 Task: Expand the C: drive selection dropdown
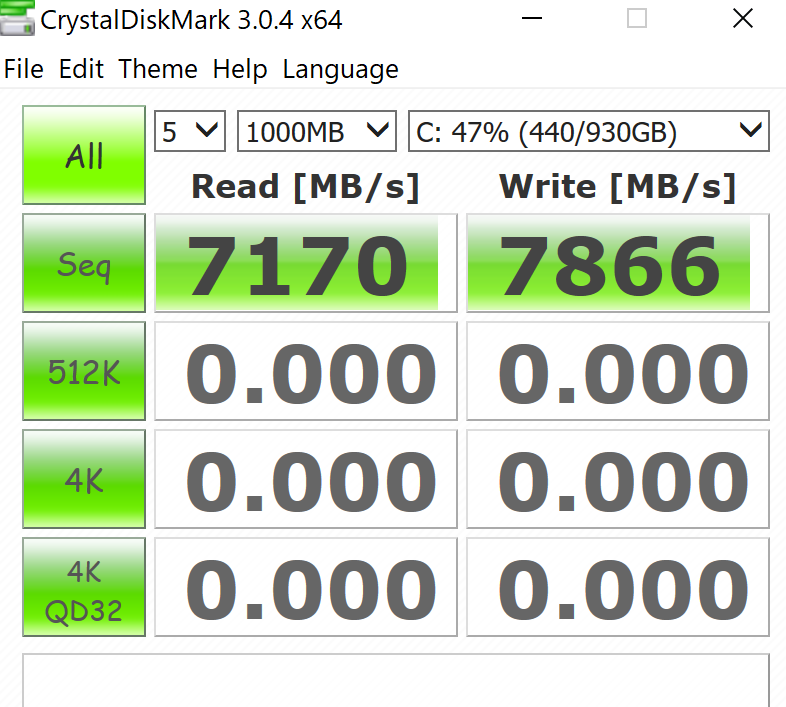click(588, 131)
